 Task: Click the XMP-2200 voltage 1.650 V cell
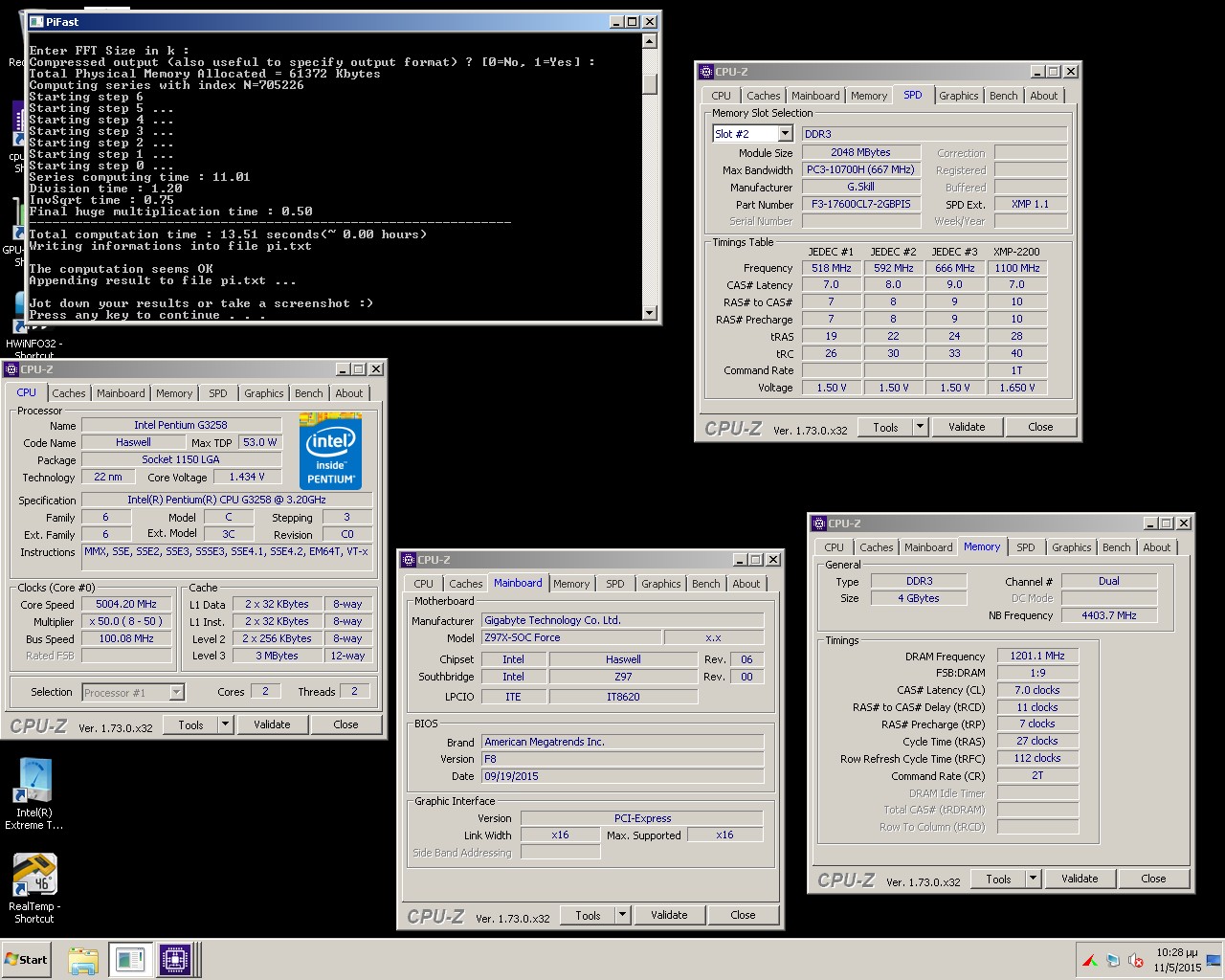[x=1016, y=388]
